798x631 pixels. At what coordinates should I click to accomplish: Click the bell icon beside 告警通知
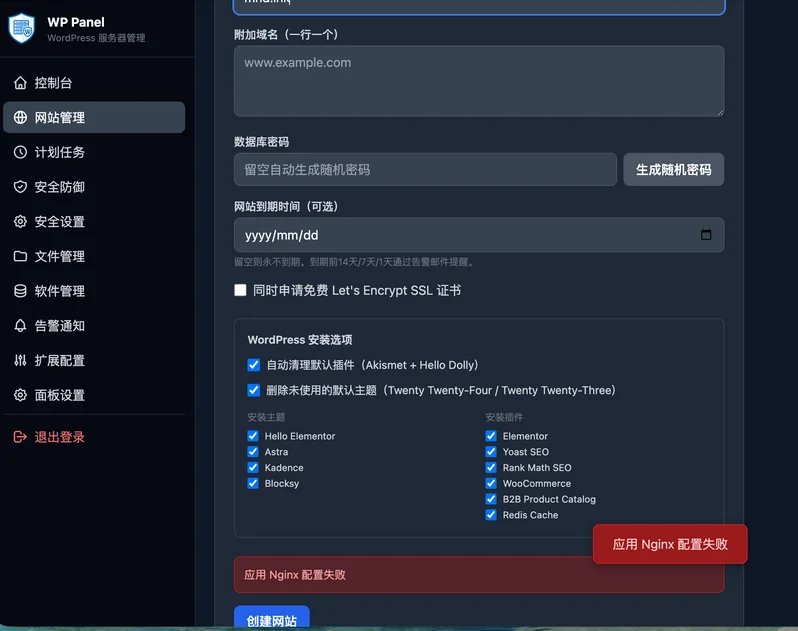(20, 326)
